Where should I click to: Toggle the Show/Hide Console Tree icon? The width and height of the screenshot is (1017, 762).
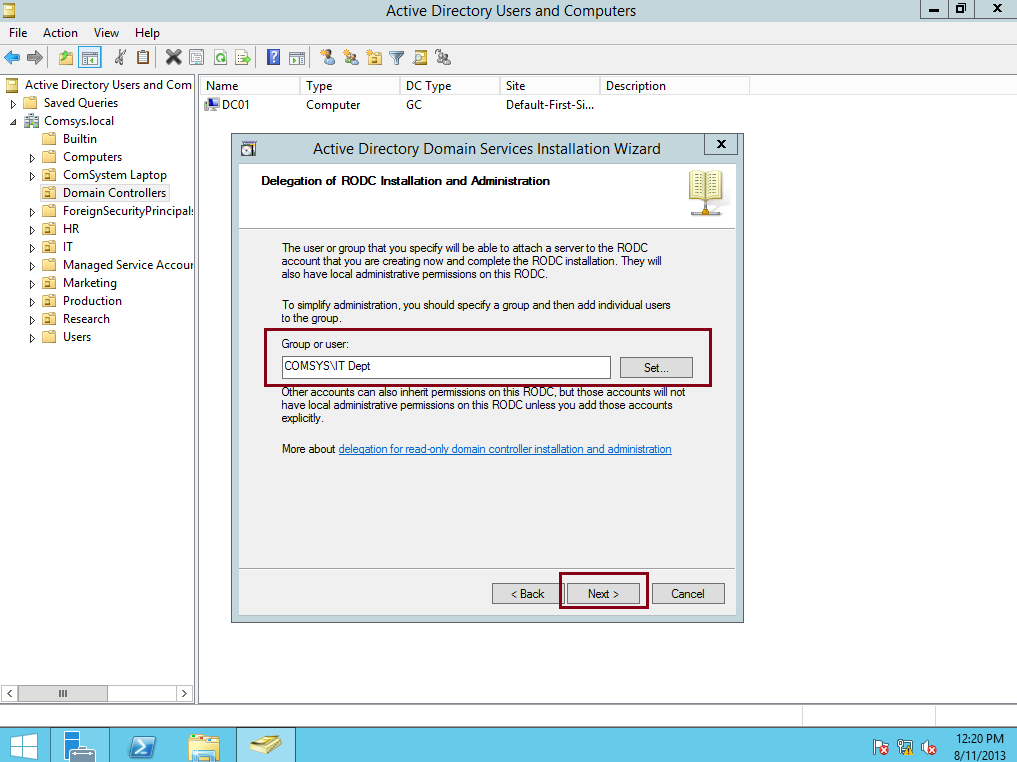pyautogui.click(x=88, y=57)
